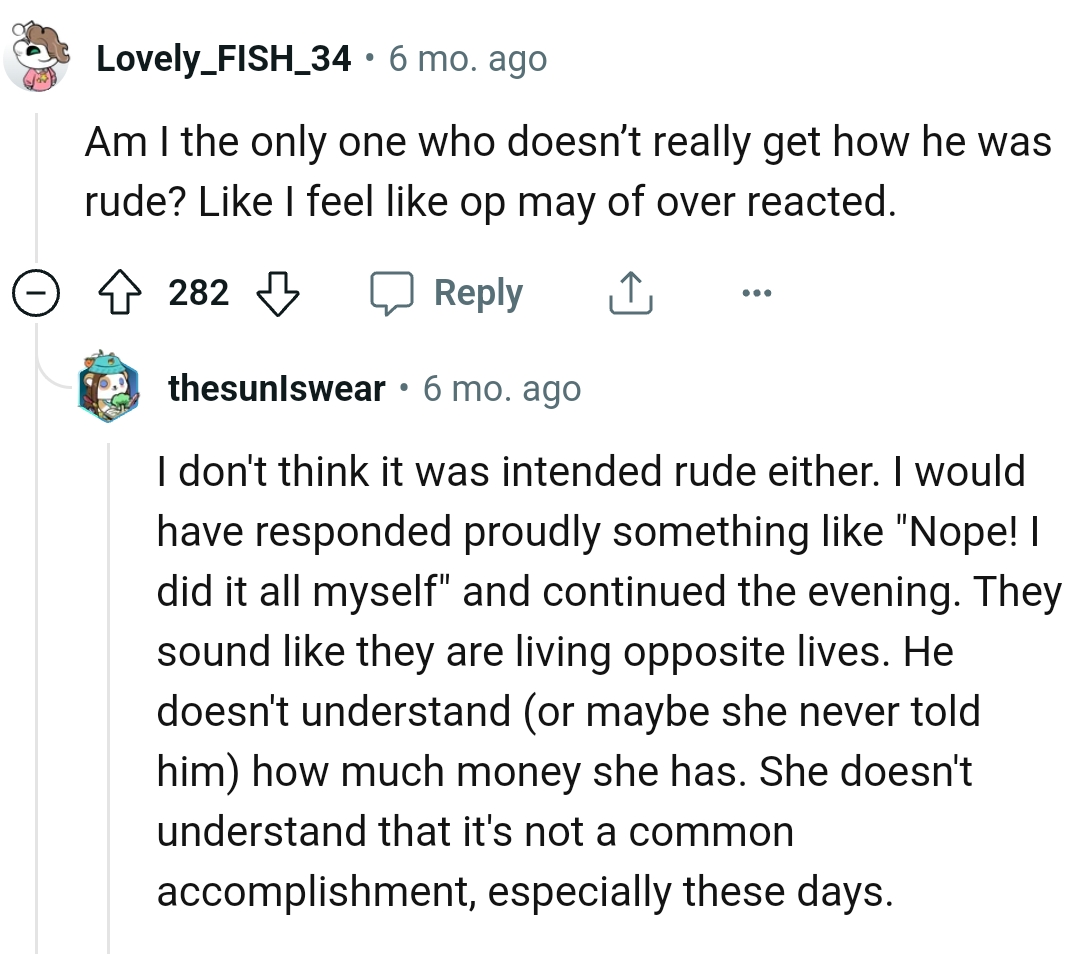Click the share arrow icon
This screenshot has width=1080, height=954.
click(629, 292)
